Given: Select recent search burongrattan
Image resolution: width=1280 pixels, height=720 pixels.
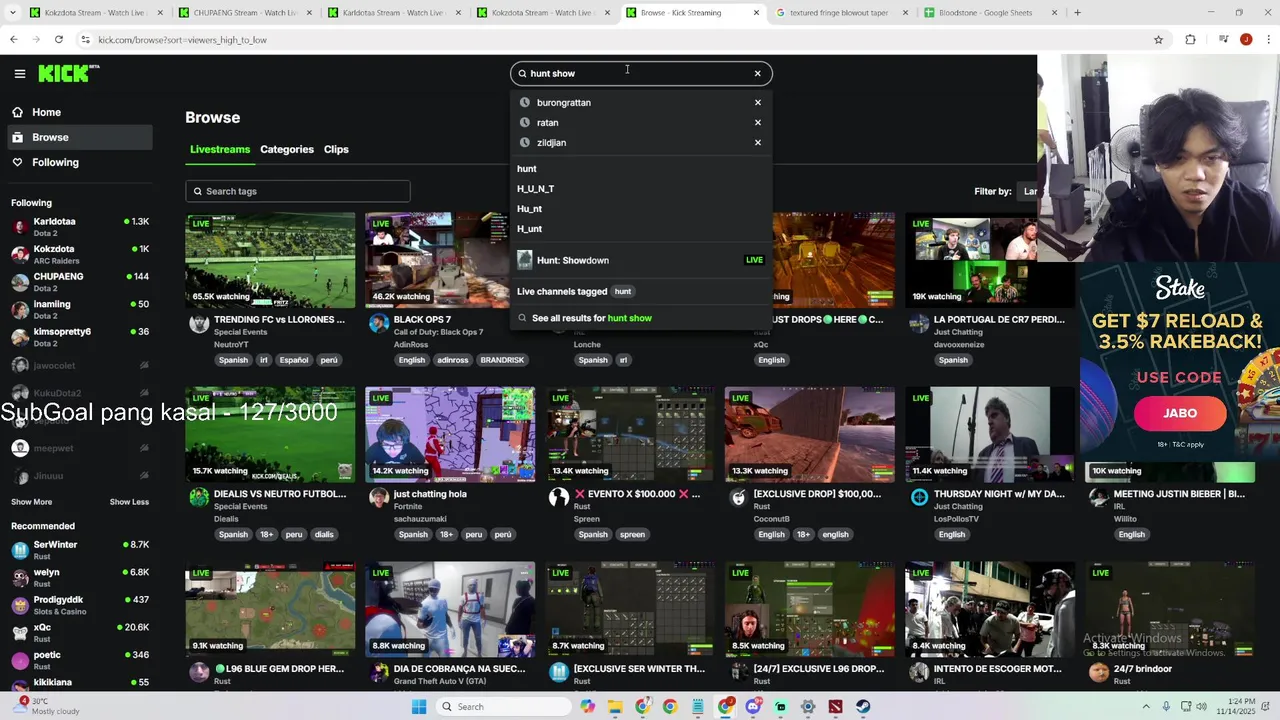Looking at the screenshot, I should click(563, 102).
